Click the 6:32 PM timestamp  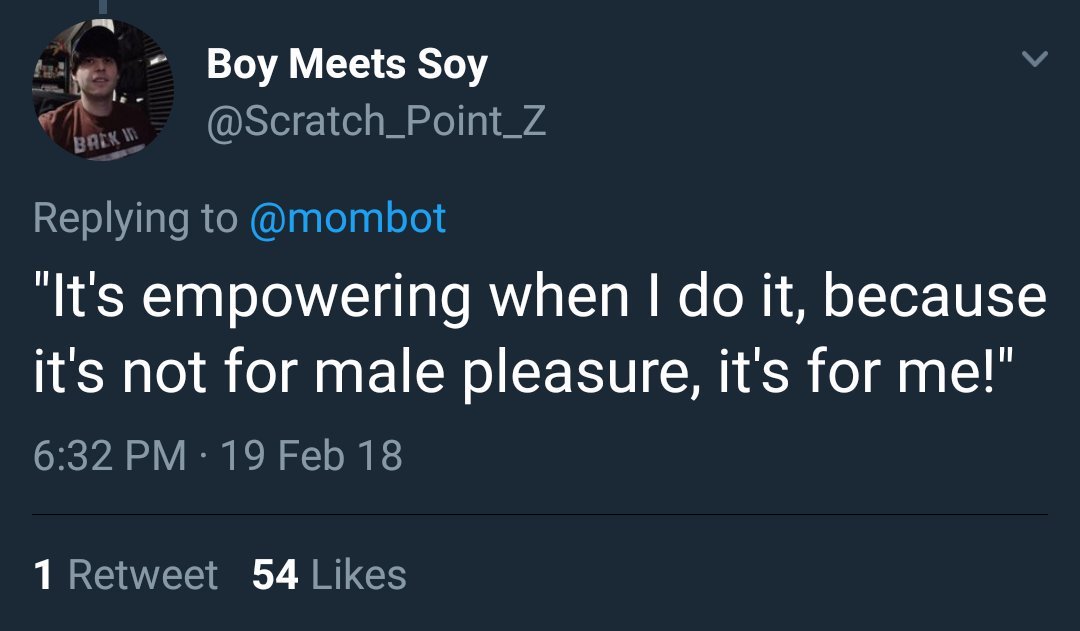tap(109, 455)
